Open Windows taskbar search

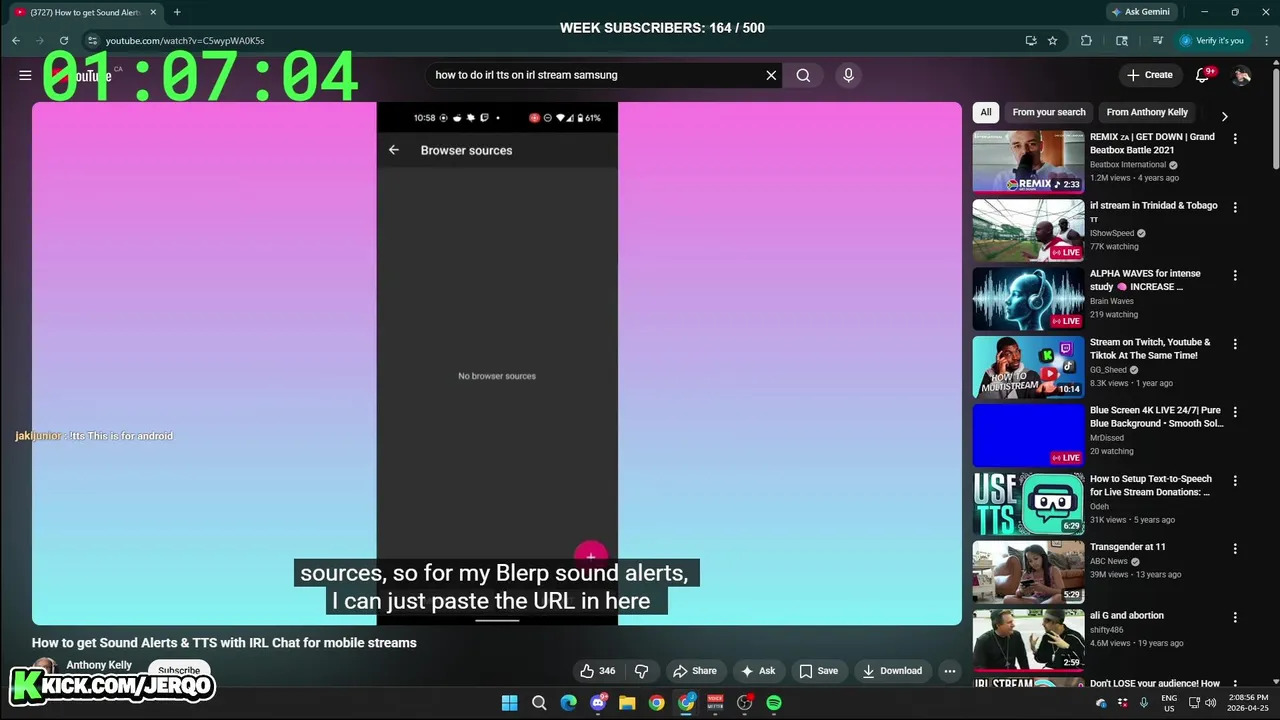(539, 703)
